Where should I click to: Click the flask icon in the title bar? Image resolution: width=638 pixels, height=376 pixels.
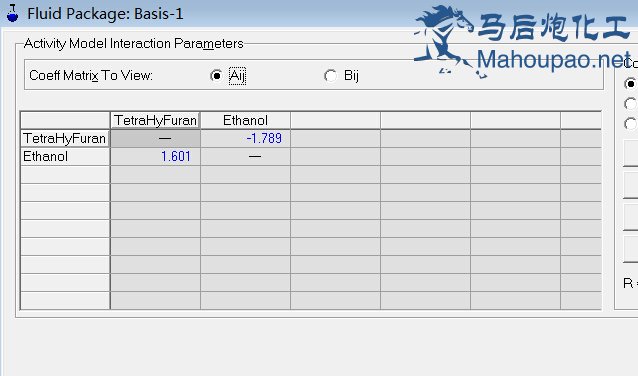(13, 13)
